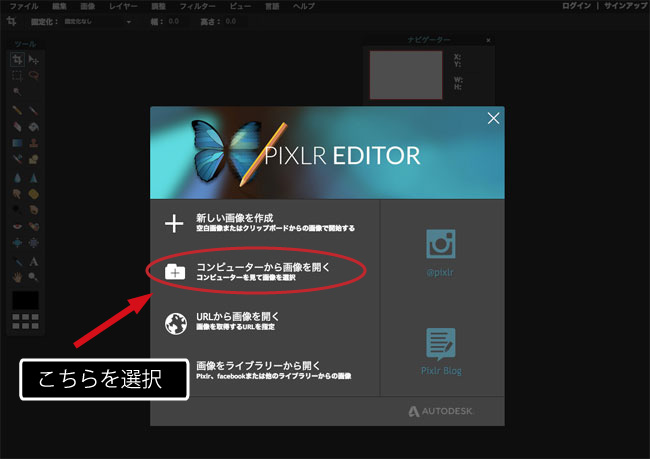Select the Magic Wand tool
The height and width of the screenshot is (459, 650).
coord(17,92)
